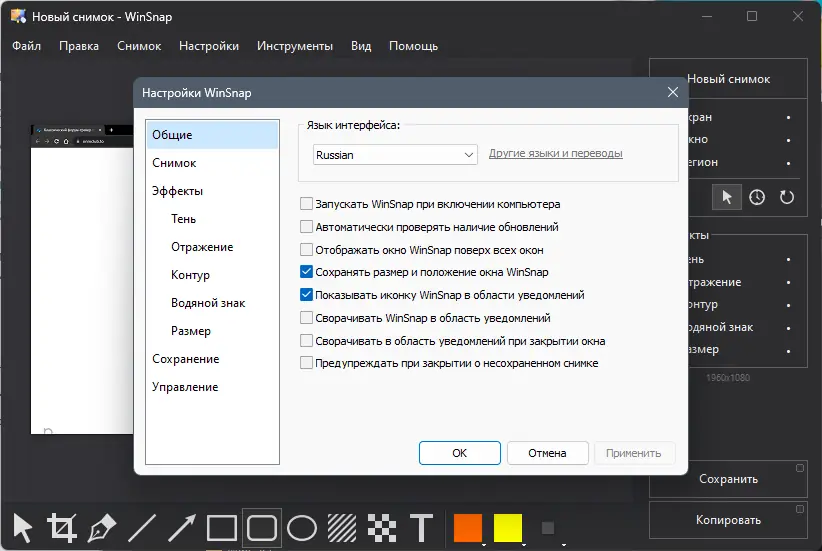Select the Crop tool

[62, 527]
